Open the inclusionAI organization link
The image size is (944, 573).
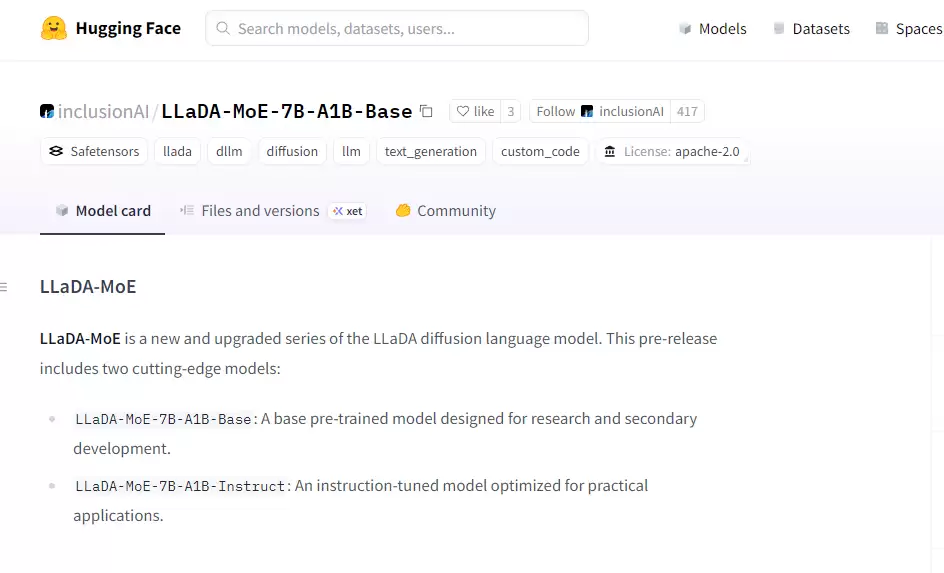103,111
